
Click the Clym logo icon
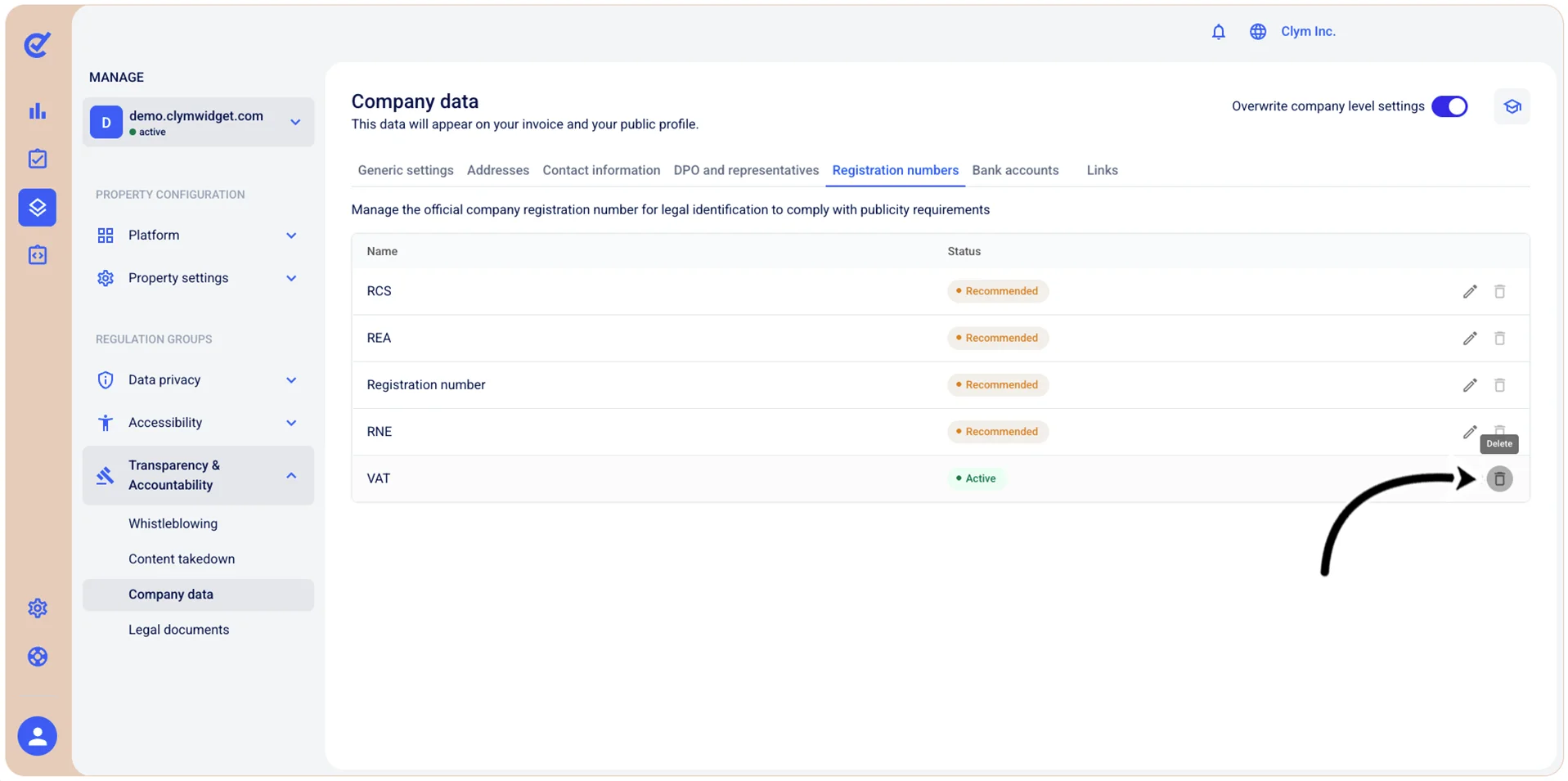pyautogui.click(x=37, y=44)
